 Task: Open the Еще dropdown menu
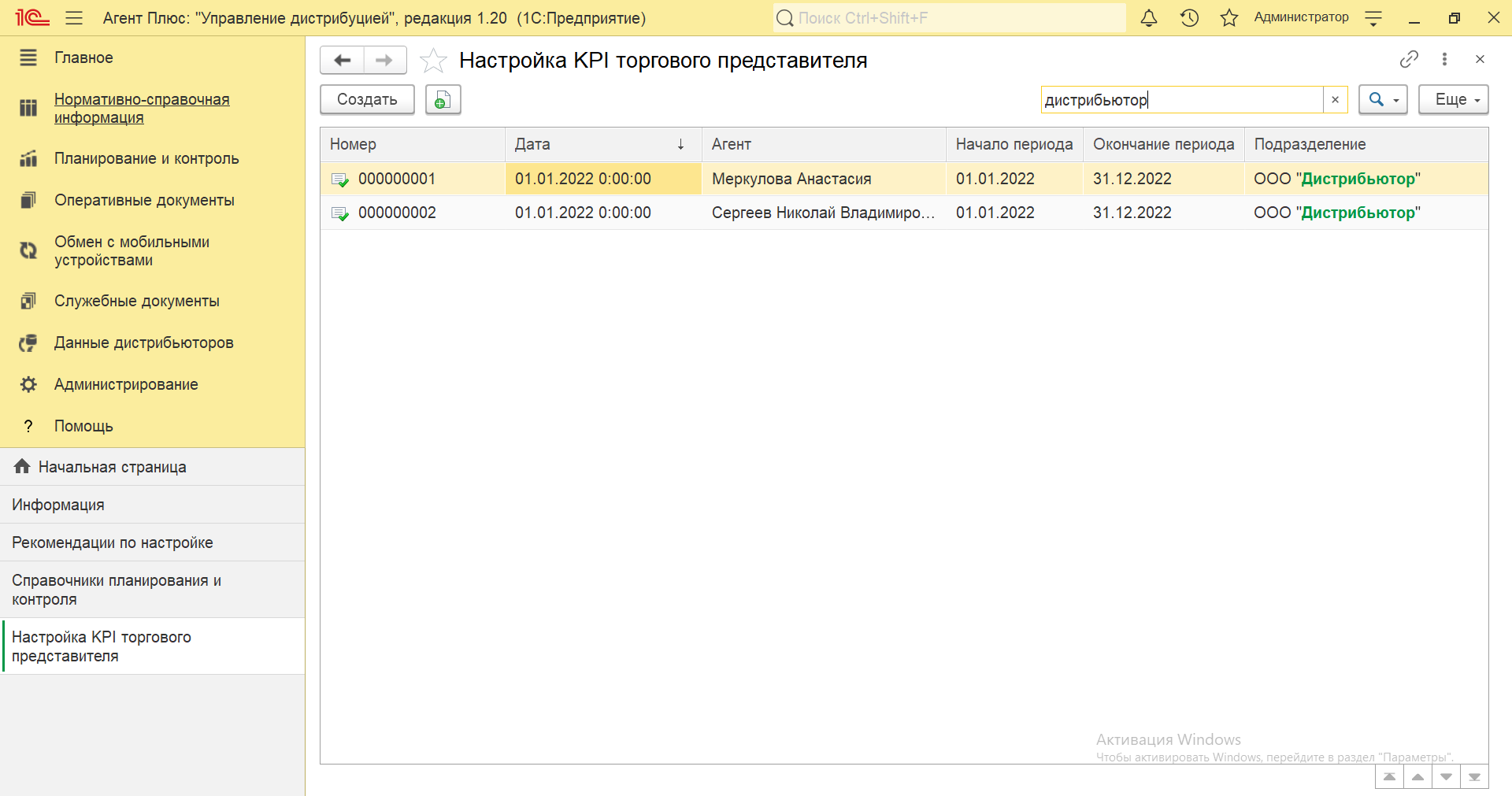tap(1454, 99)
